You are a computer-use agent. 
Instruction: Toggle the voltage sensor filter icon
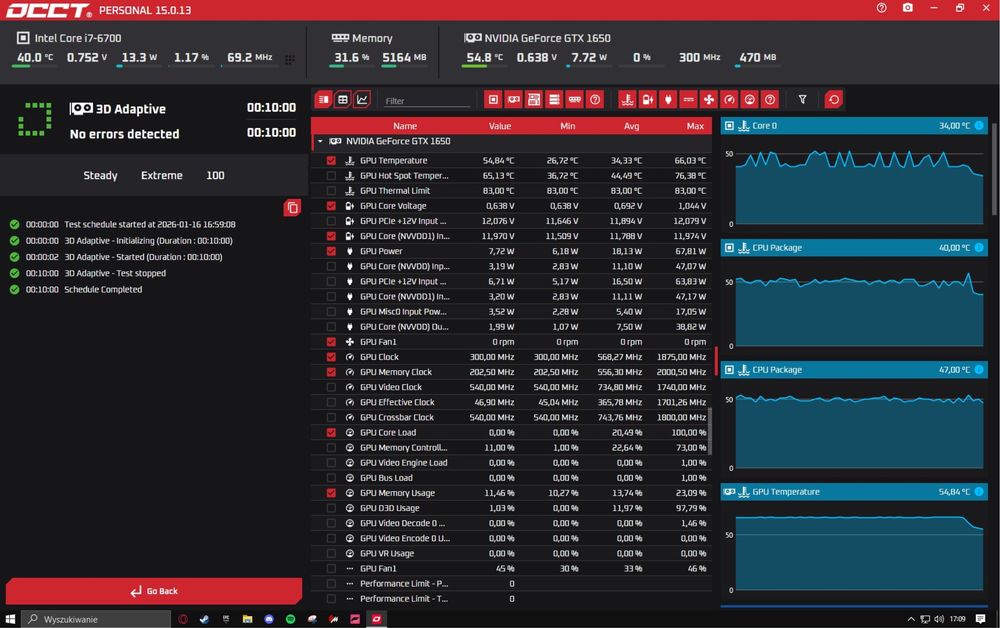point(647,99)
